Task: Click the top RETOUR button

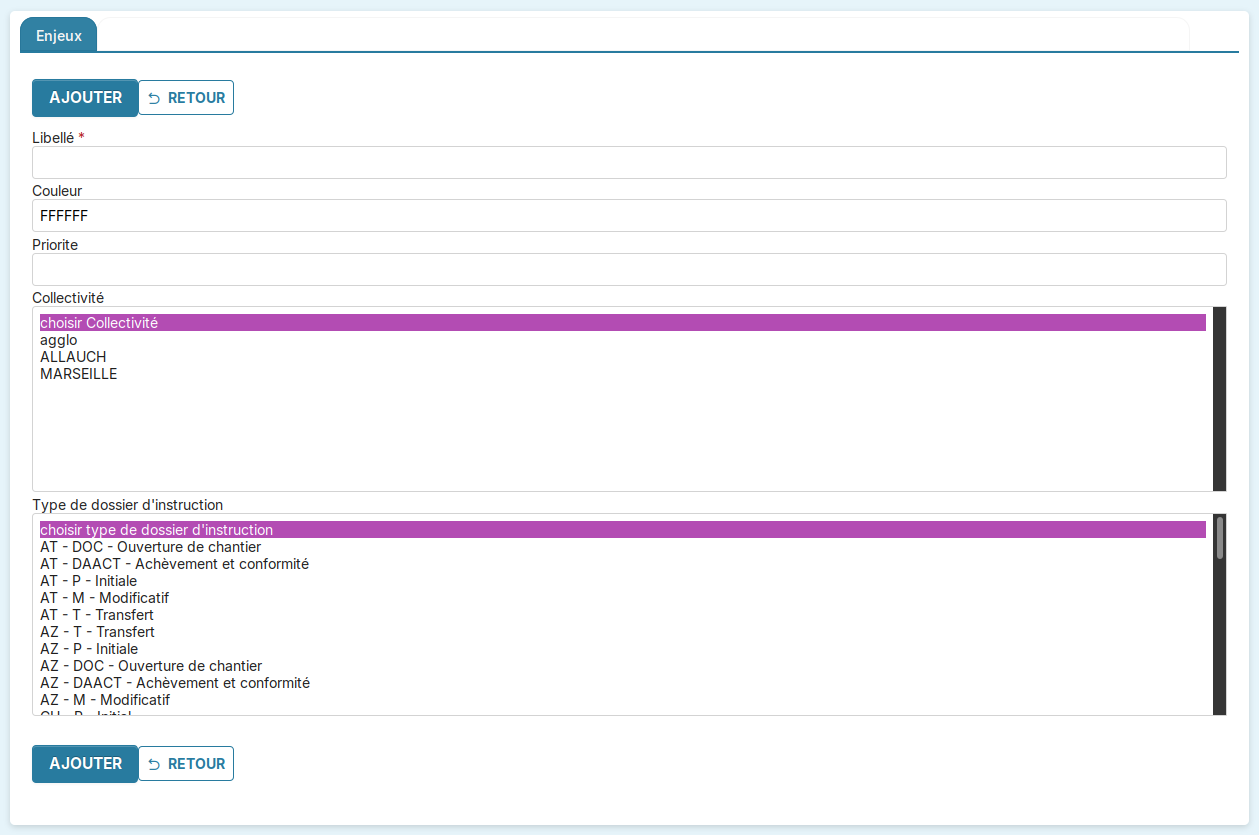Action: (186, 98)
